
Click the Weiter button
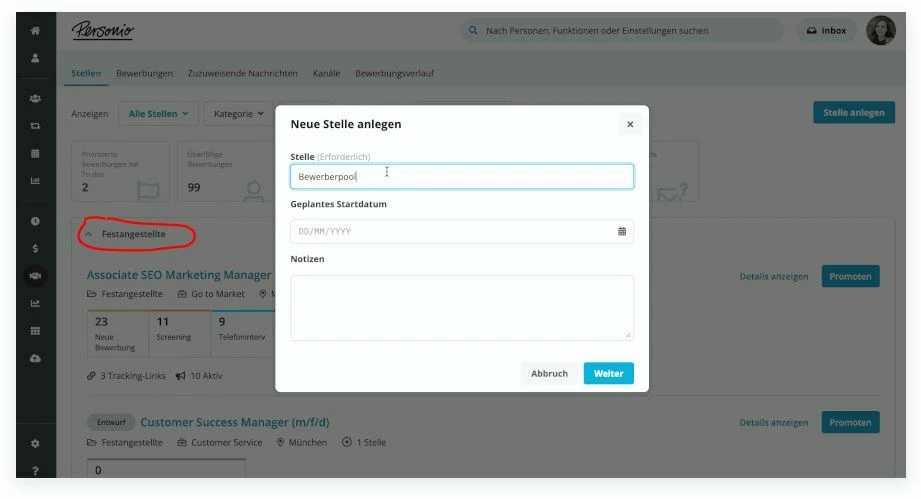click(x=609, y=373)
